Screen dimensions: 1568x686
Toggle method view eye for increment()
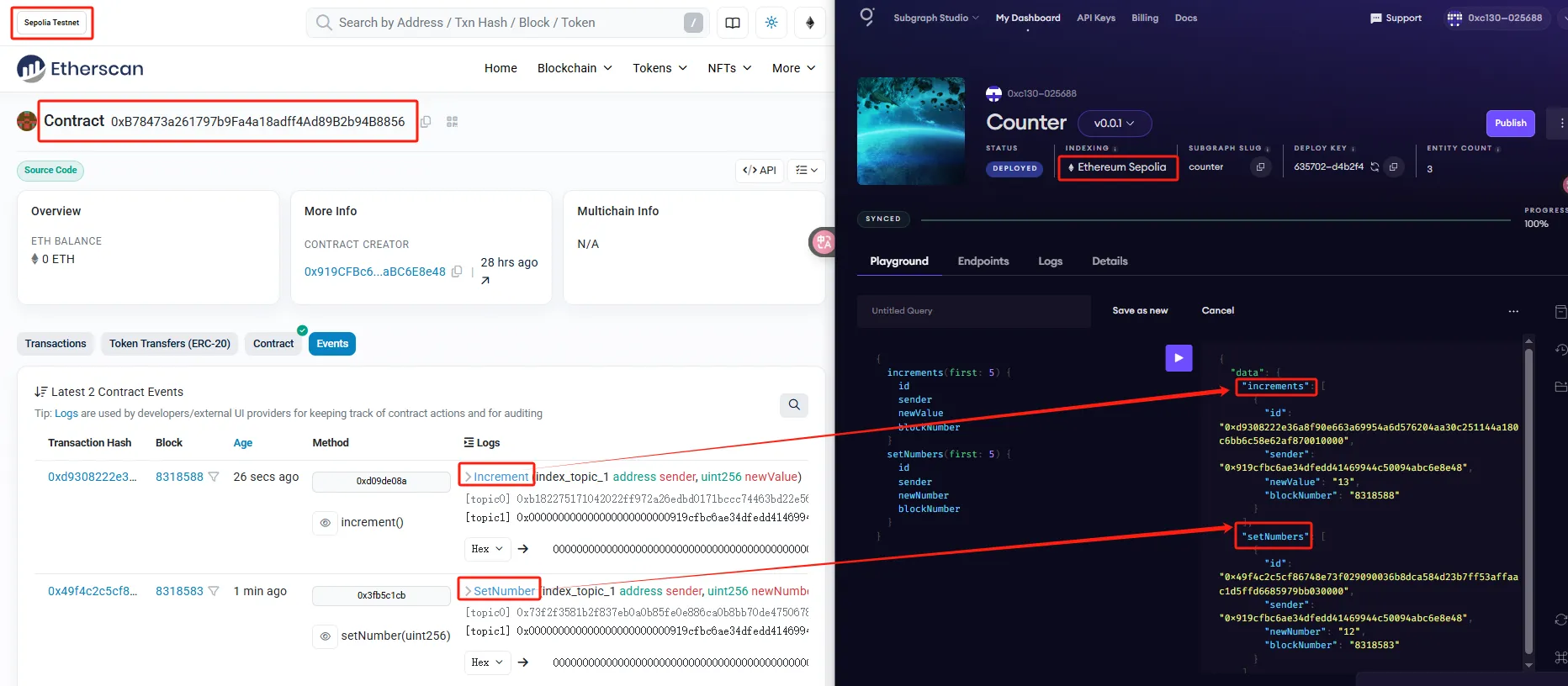click(x=325, y=523)
